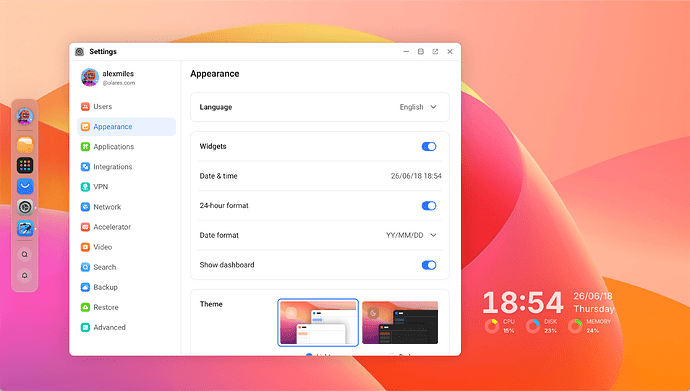Open the Integrations section icon
The width and height of the screenshot is (690, 391).
[x=85, y=167]
